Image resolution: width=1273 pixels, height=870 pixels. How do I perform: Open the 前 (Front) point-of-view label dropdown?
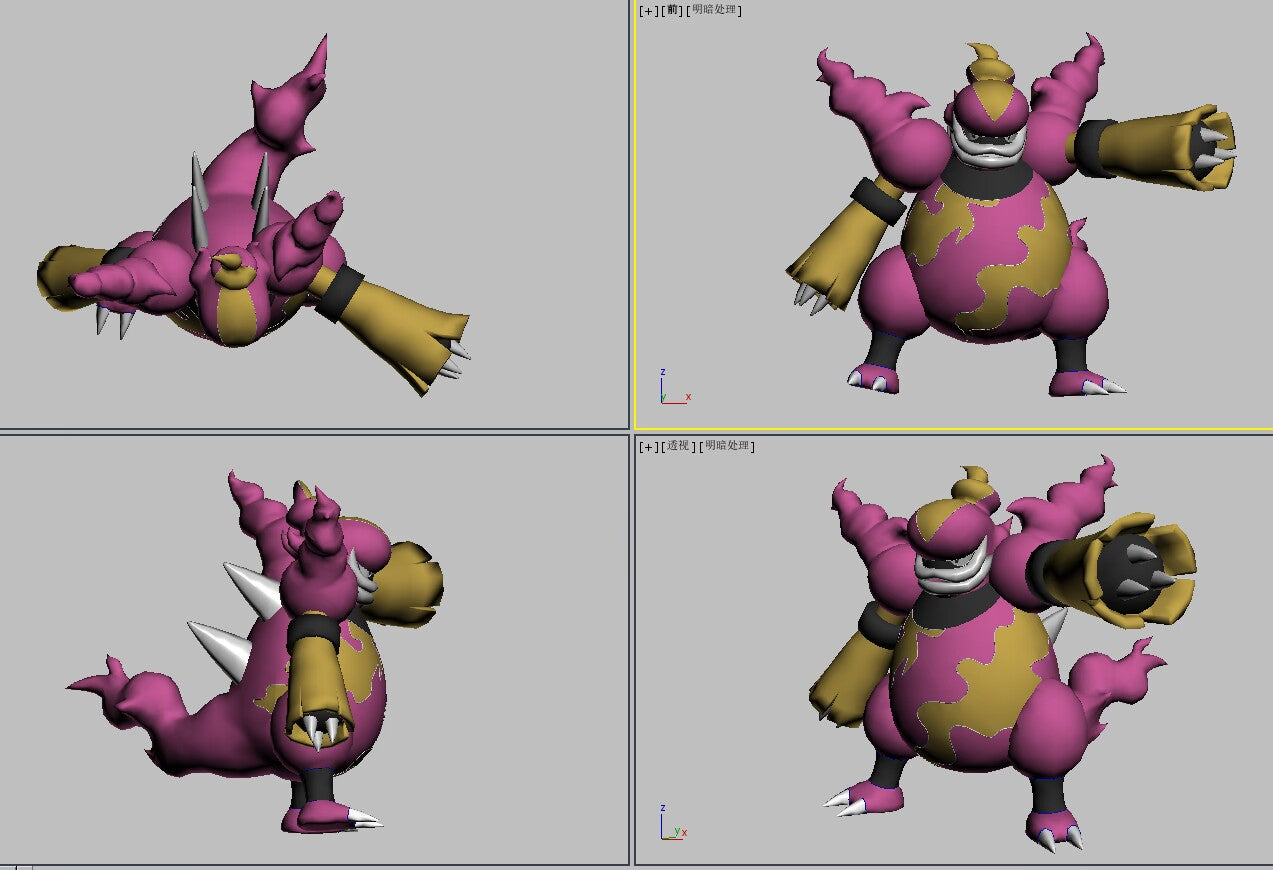tap(673, 10)
